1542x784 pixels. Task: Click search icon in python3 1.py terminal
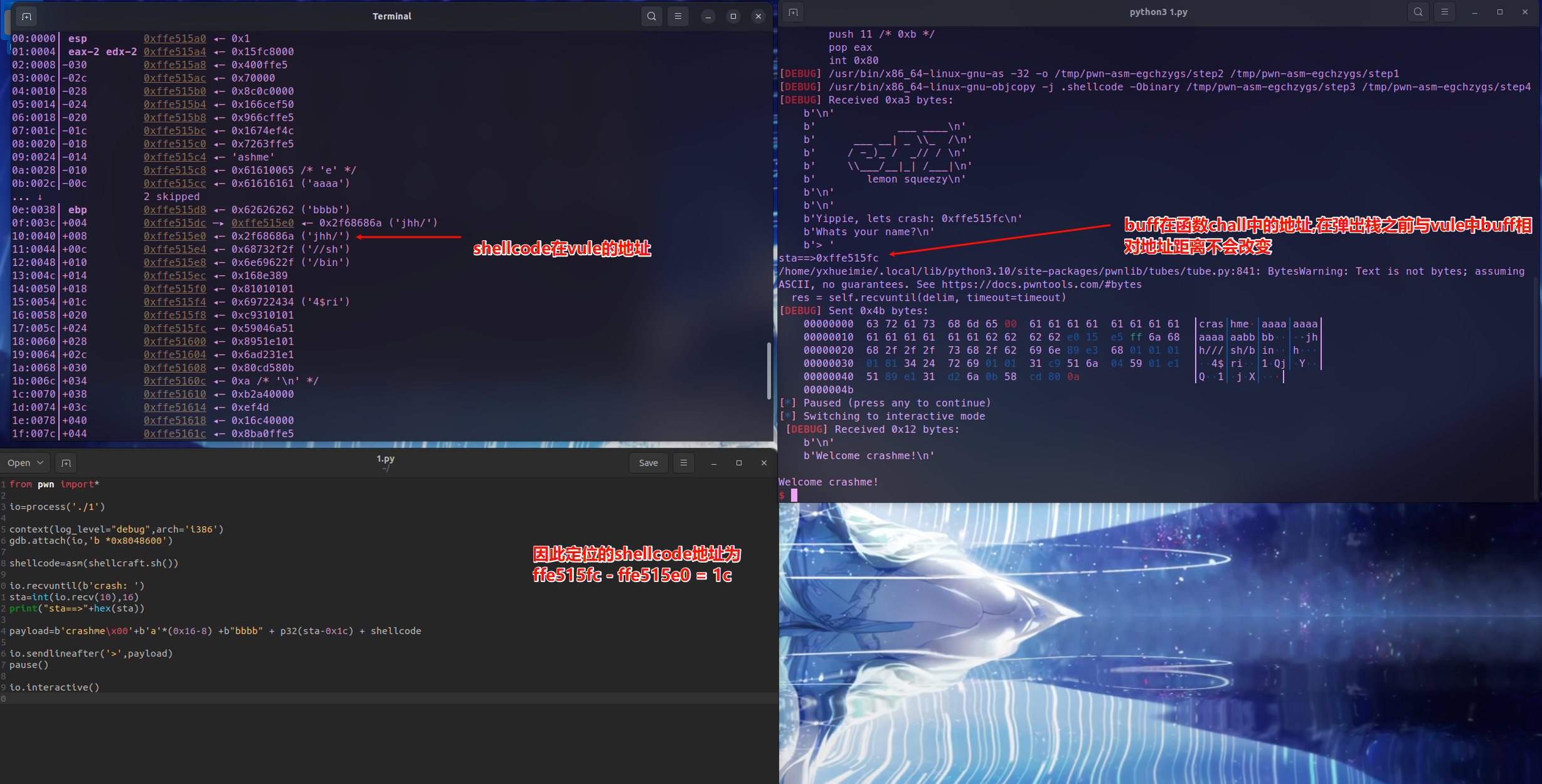click(1418, 12)
